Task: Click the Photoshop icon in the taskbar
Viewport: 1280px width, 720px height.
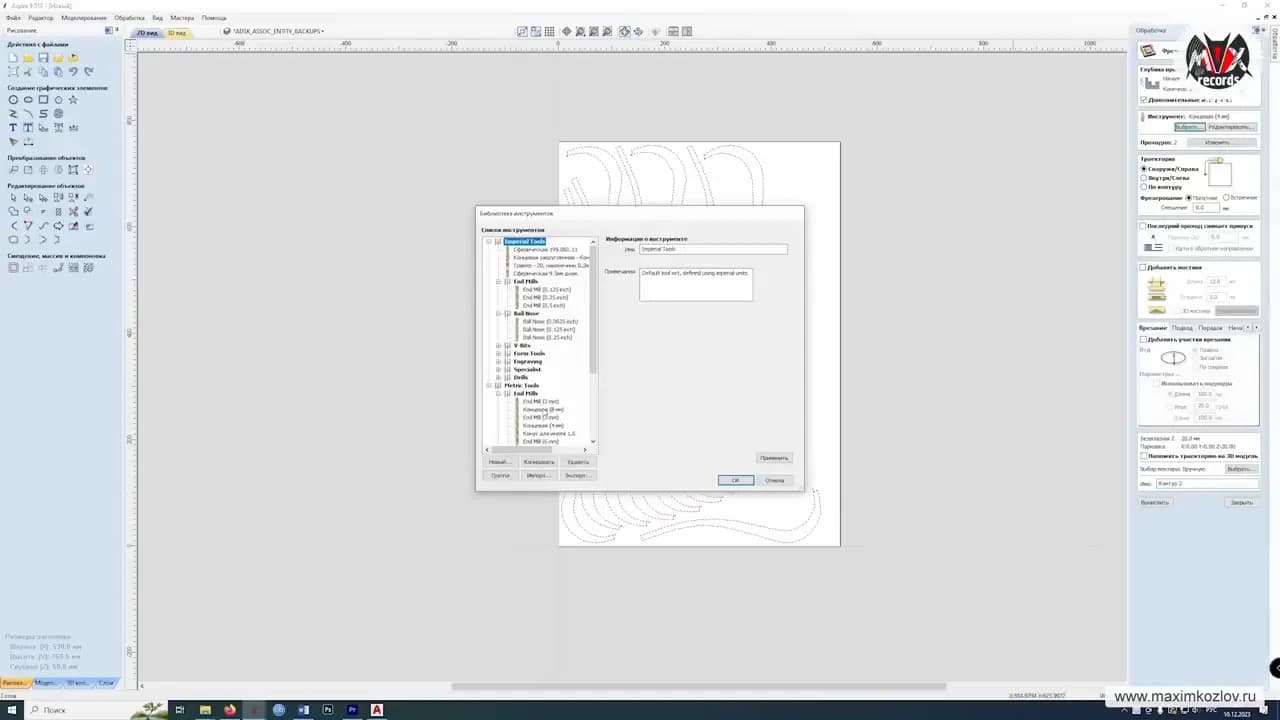Action: (328, 710)
